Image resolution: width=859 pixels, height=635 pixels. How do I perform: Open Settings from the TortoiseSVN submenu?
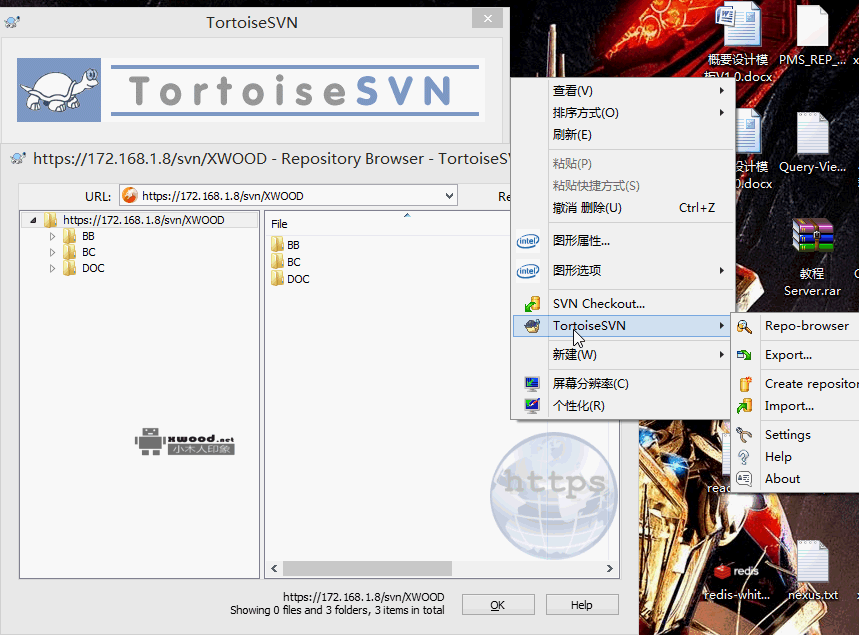(796, 435)
